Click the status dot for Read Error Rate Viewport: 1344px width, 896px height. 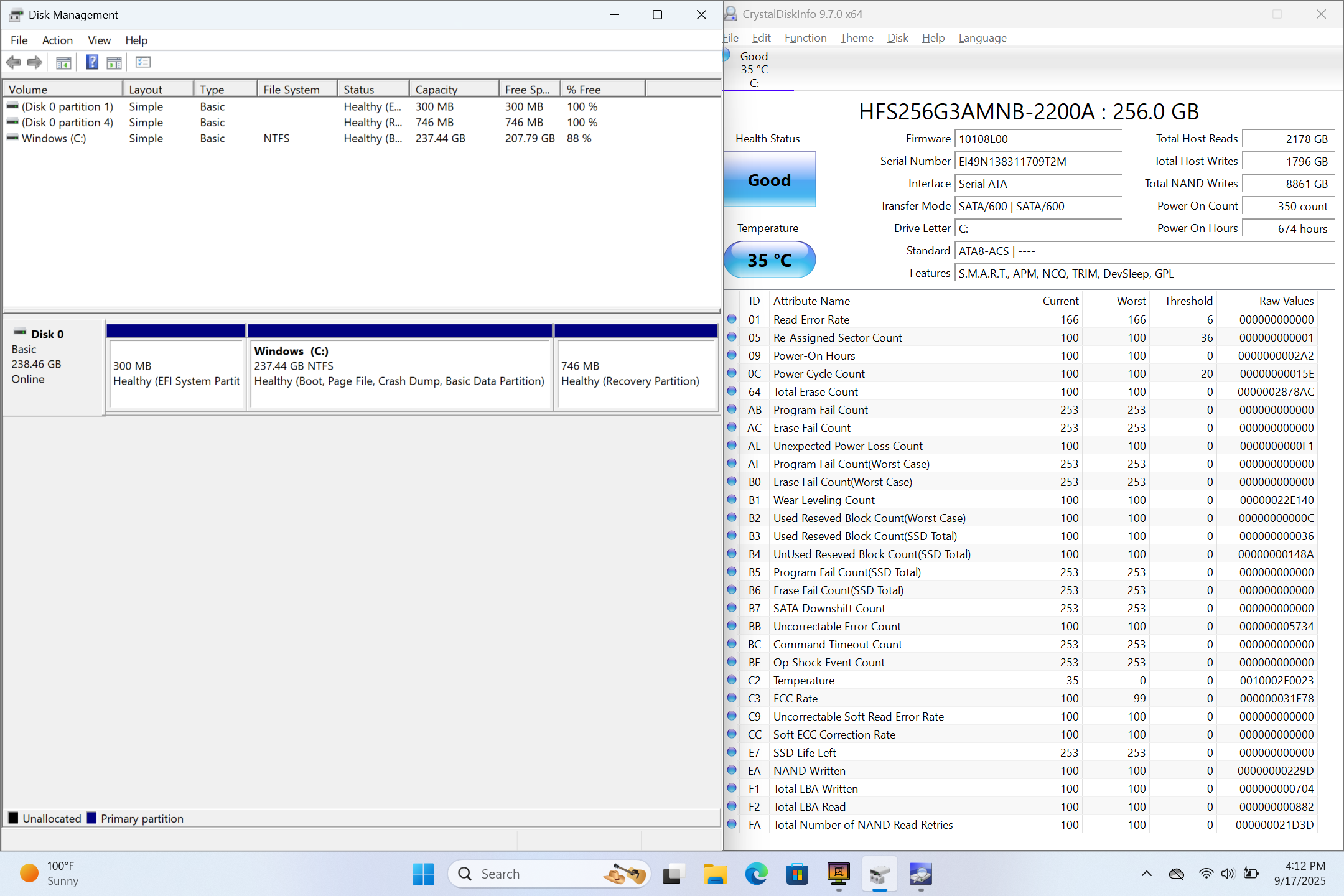[x=732, y=319]
